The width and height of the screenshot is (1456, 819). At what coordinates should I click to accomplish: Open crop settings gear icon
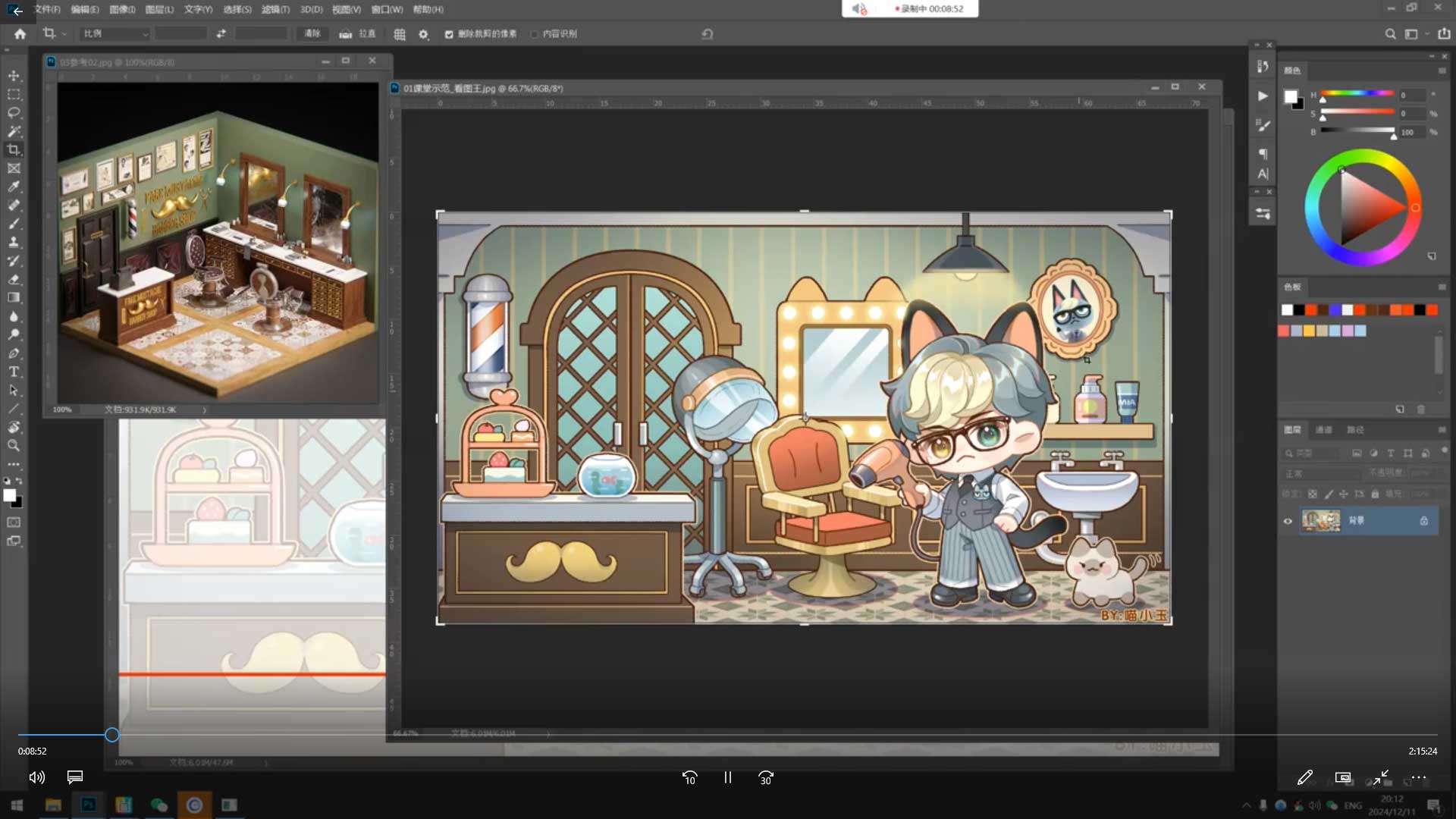point(424,34)
